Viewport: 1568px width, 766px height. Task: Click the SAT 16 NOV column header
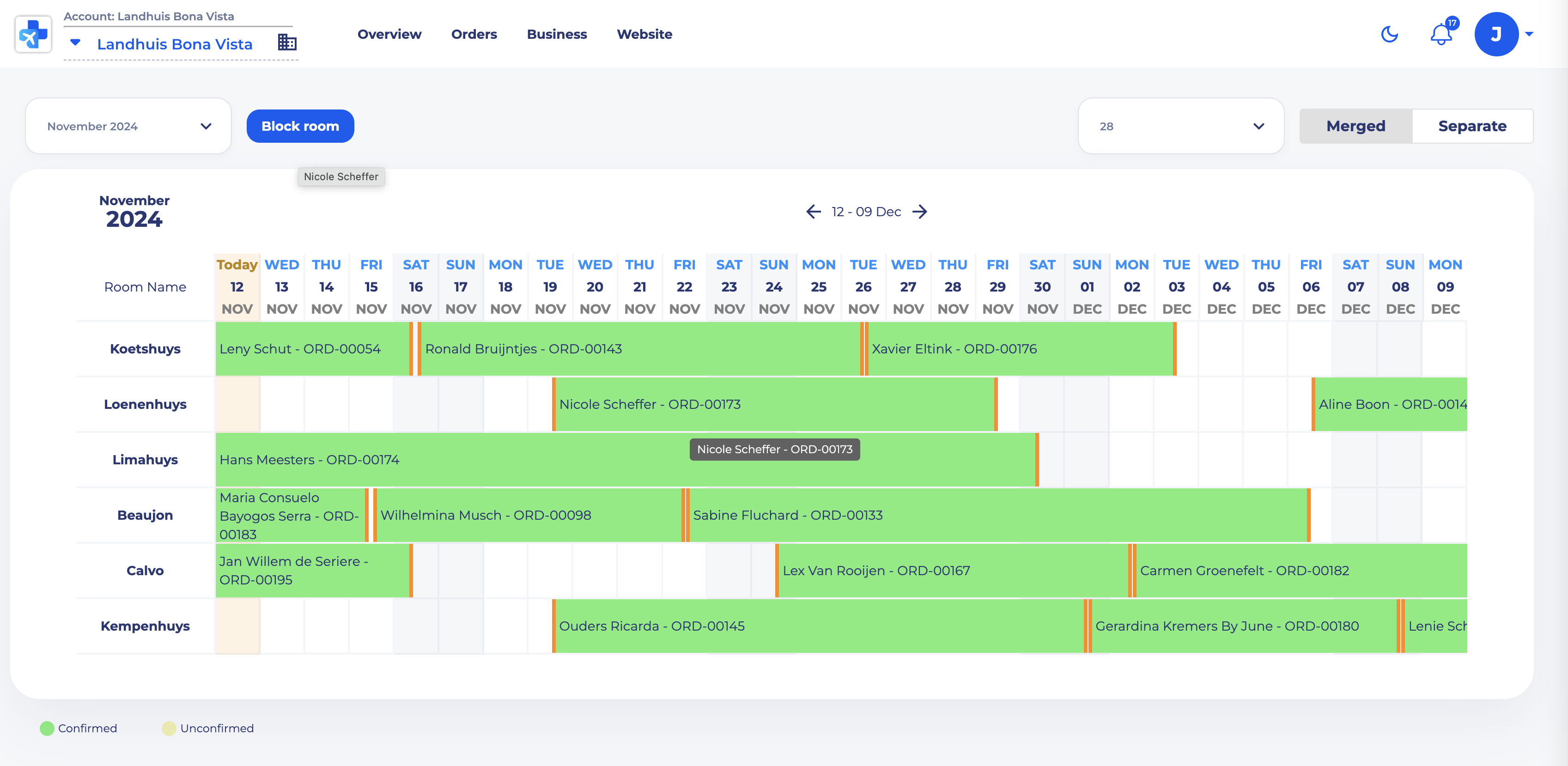point(416,286)
